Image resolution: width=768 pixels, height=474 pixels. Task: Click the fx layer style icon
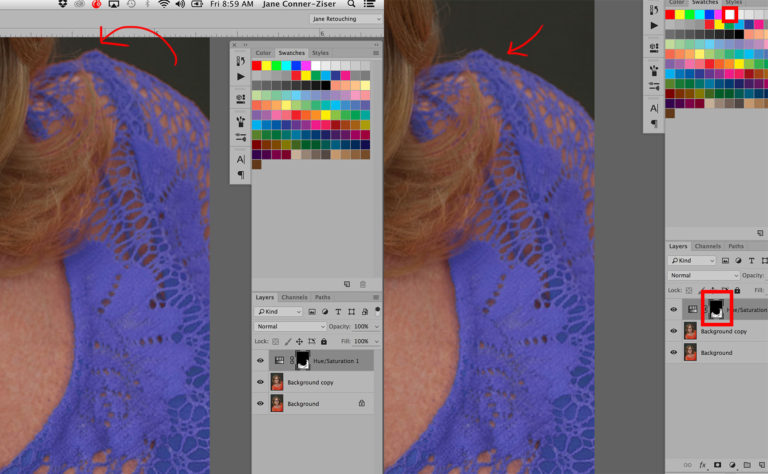tap(702, 465)
